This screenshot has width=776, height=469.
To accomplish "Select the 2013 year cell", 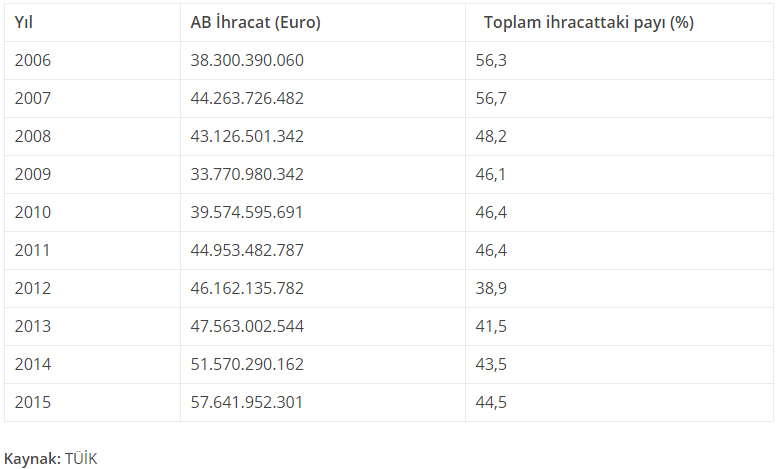I will click(33, 326).
